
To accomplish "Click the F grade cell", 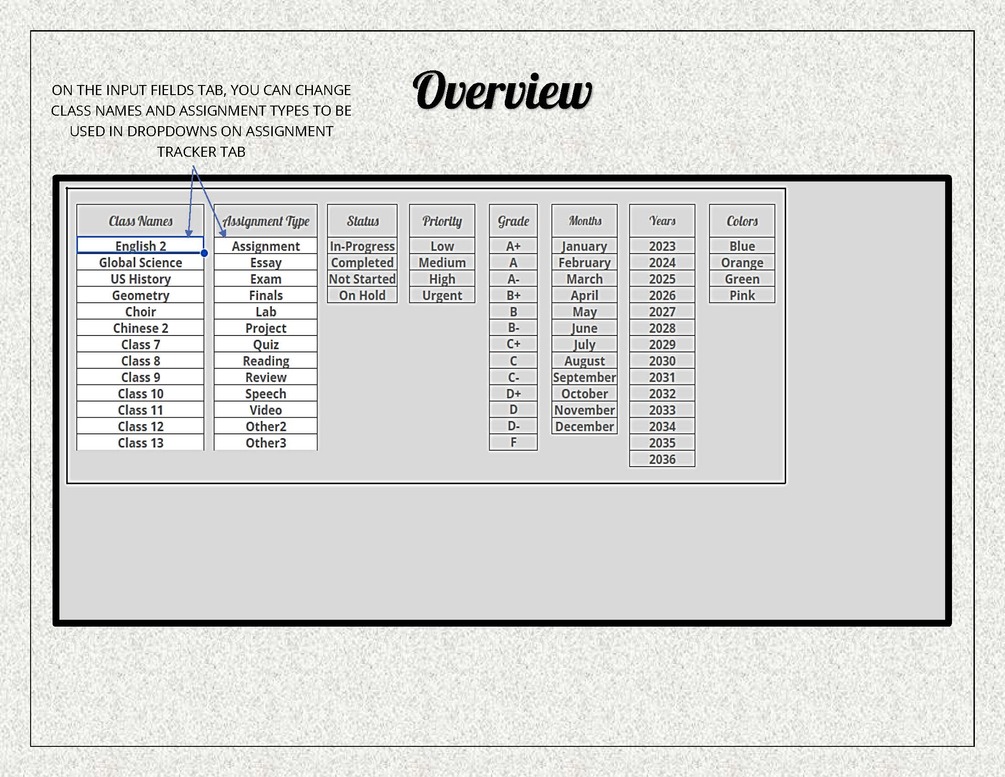I will click(513, 442).
